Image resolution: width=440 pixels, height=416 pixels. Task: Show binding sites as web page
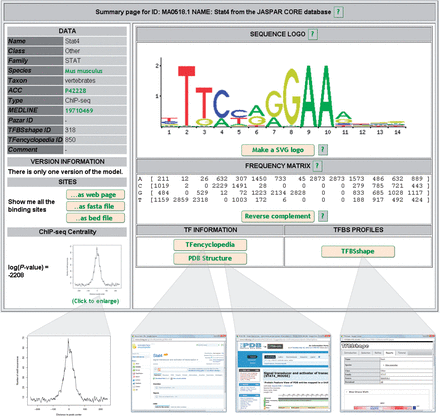point(95,195)
